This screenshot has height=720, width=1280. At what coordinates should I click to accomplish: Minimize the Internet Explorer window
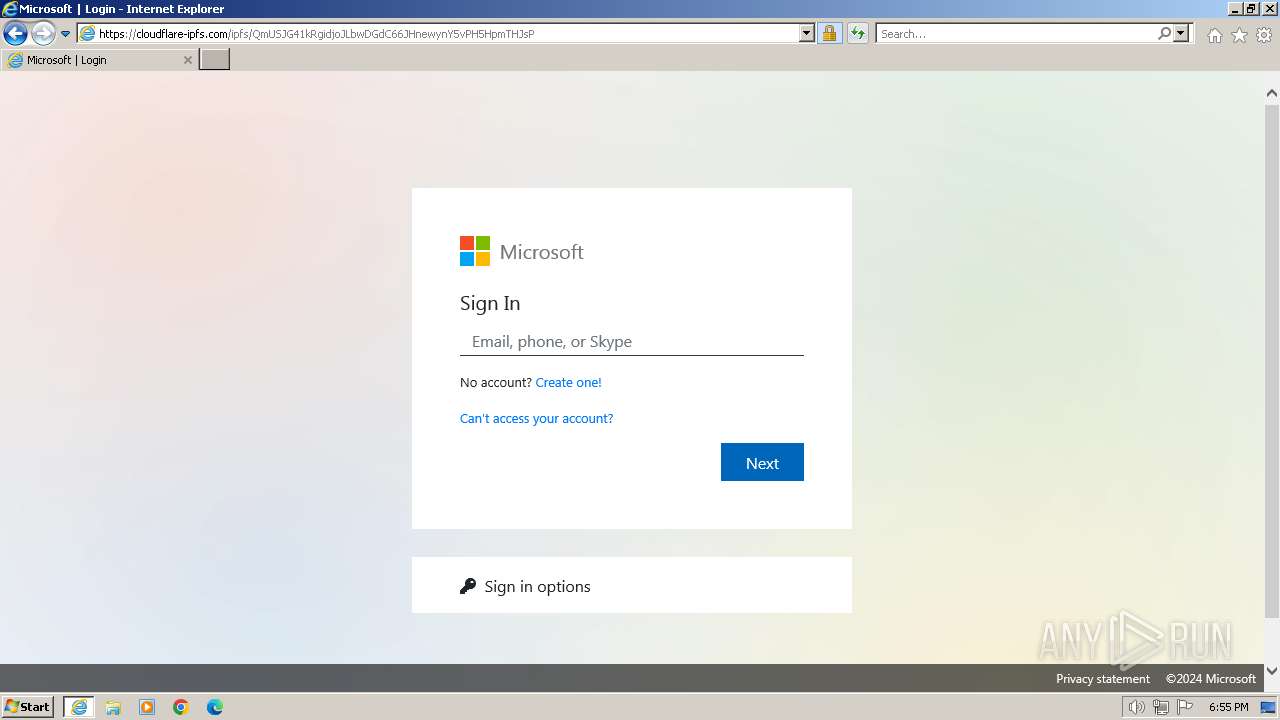[1235, 8]
